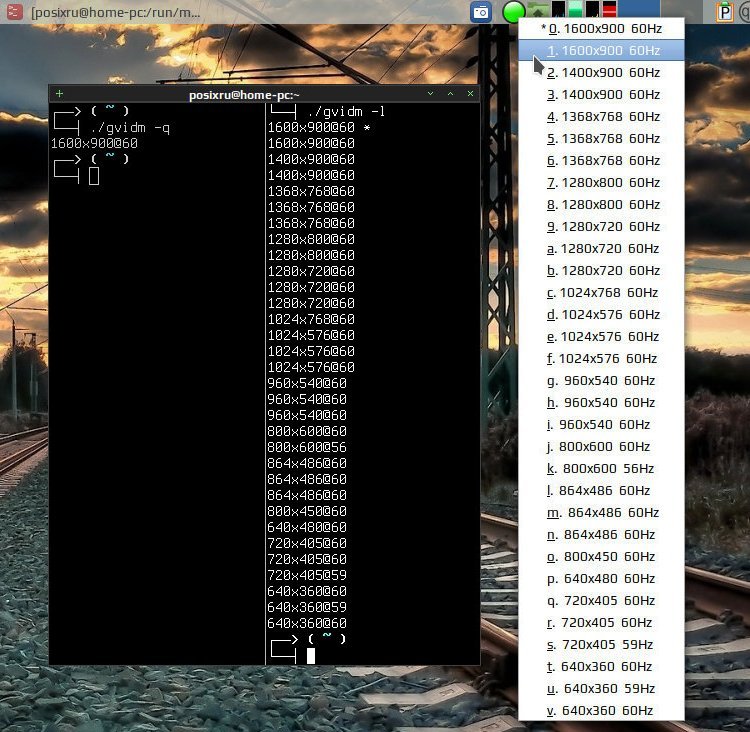
Task: Click the green memory usage monitor
Action: (x=575, y=9)
